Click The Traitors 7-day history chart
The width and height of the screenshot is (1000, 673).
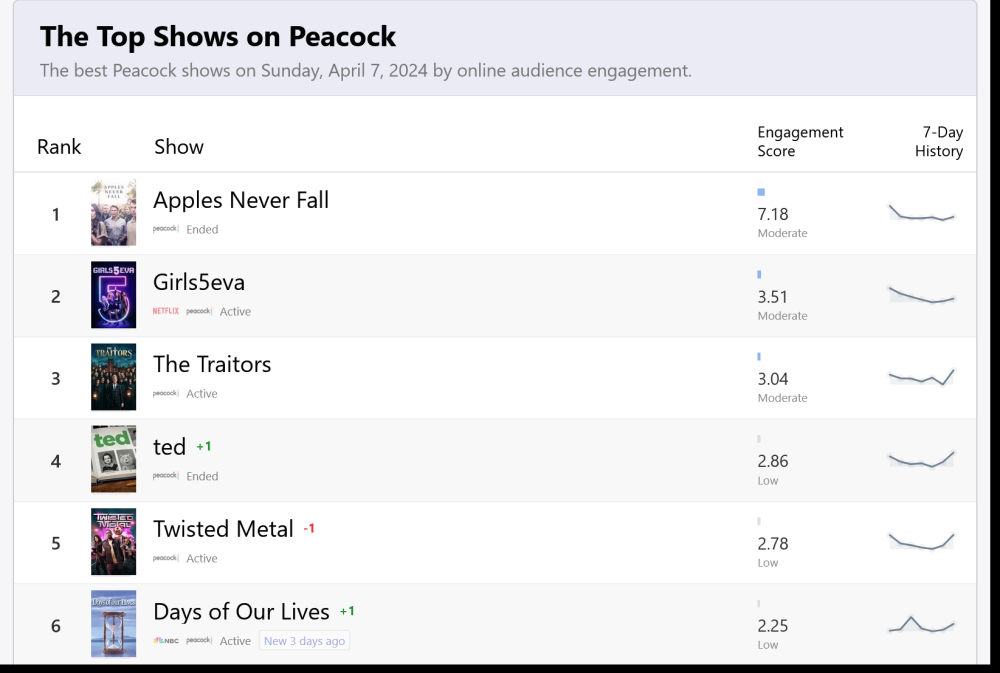(922, 377)
